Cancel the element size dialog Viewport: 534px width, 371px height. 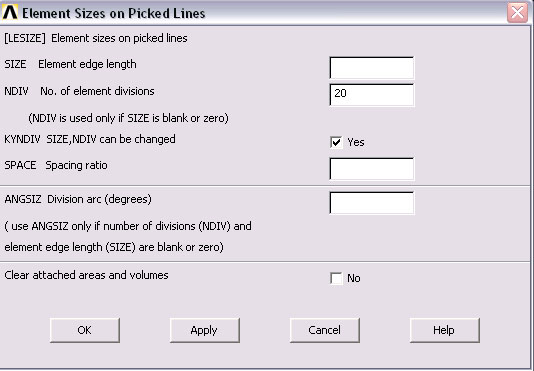325,330
